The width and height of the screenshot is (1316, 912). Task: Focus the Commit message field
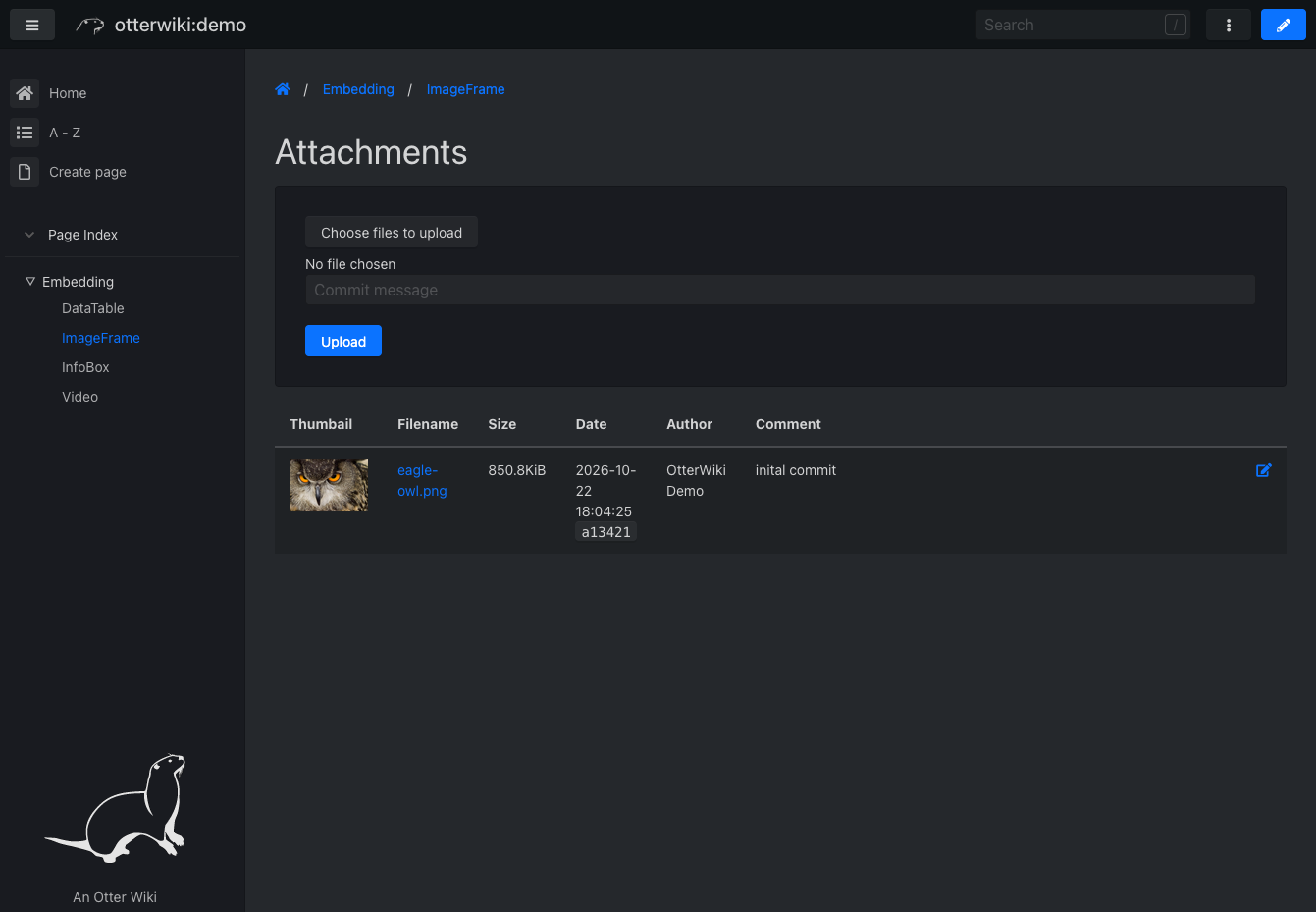[x=780, y=290]
